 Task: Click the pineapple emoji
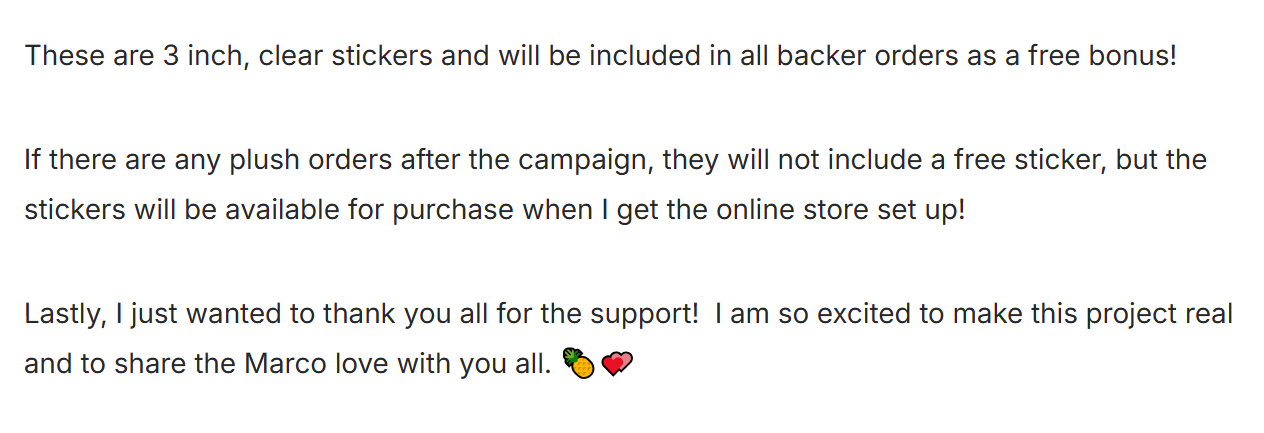[x=579, y=365]
